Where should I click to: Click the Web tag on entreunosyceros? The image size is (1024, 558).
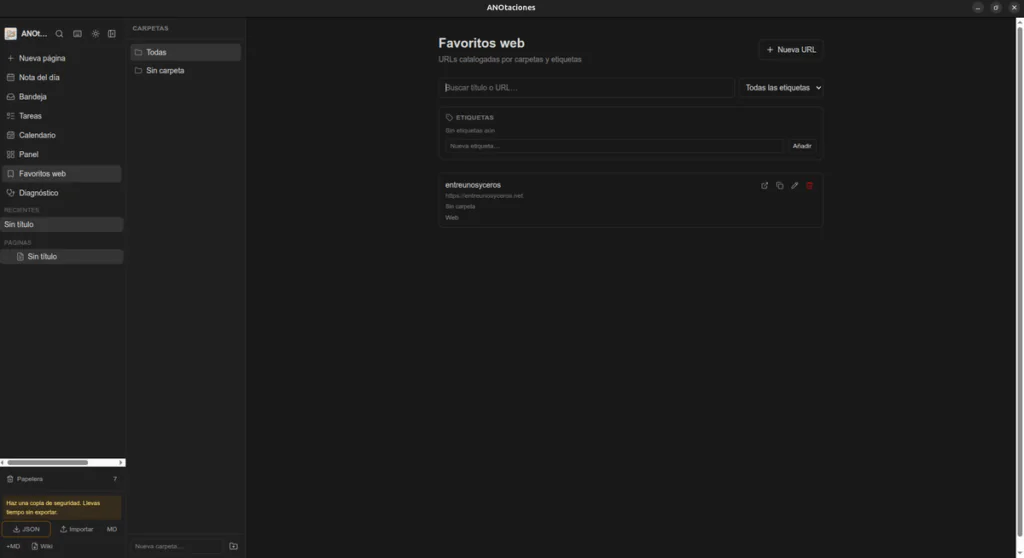452,218
